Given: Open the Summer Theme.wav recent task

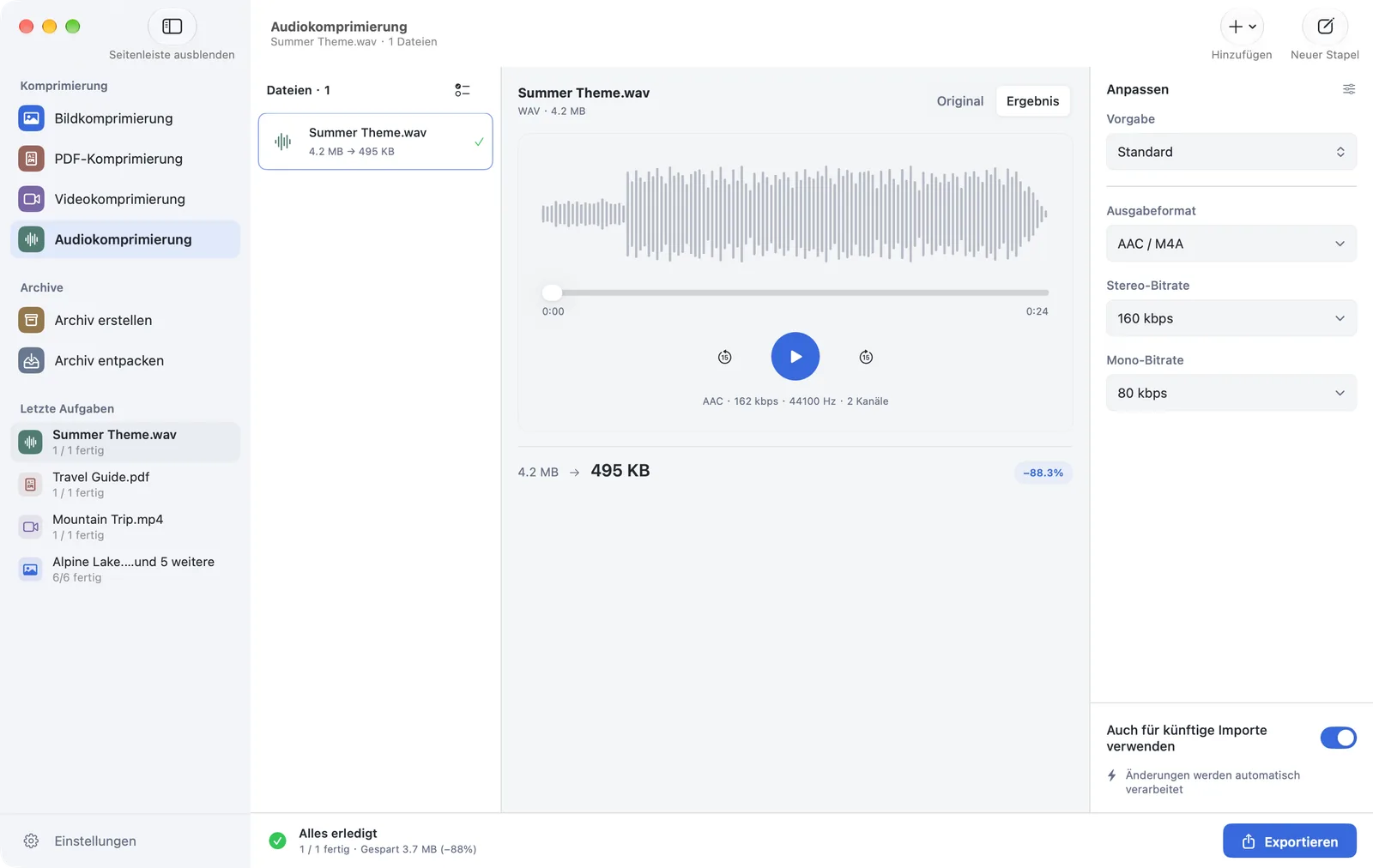Looking at the screenshot, I should point(125,442).
